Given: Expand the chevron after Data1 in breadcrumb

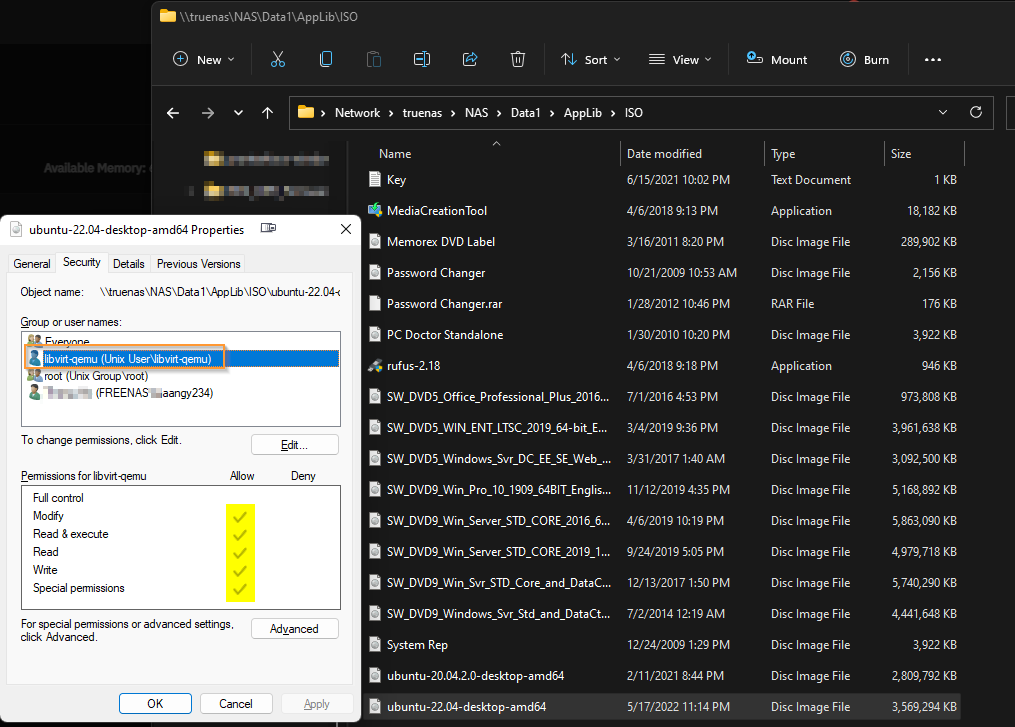Looking at the screenshot, I should pyautogui.click(x=552, y=113).
